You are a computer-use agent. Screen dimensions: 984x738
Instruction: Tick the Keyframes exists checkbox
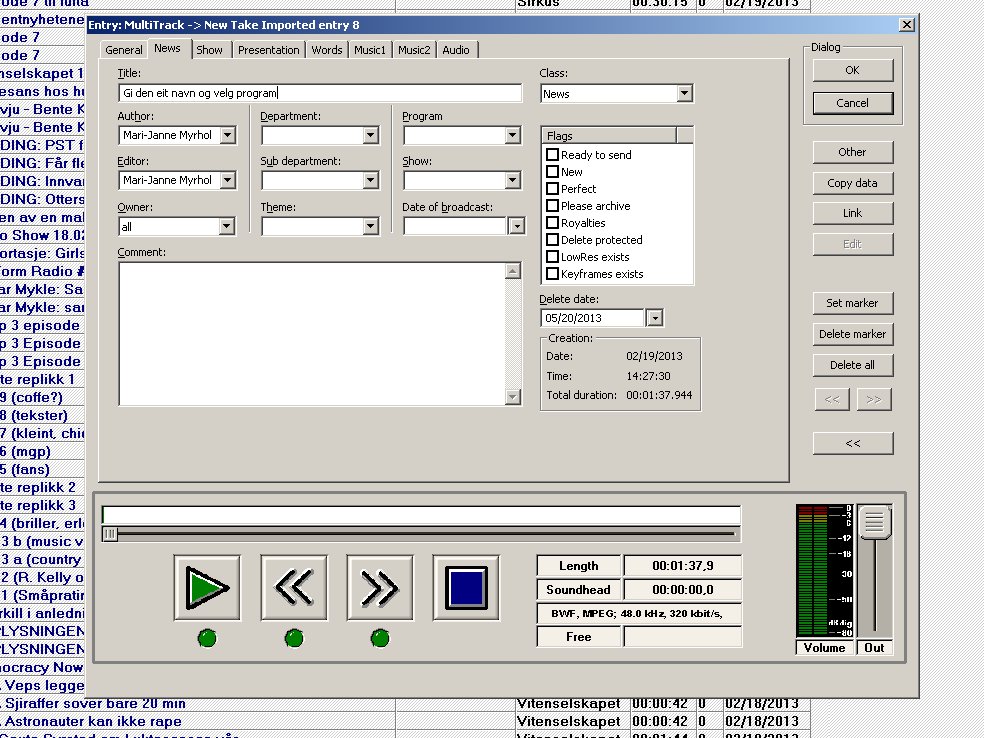click(x=552, y=273)
